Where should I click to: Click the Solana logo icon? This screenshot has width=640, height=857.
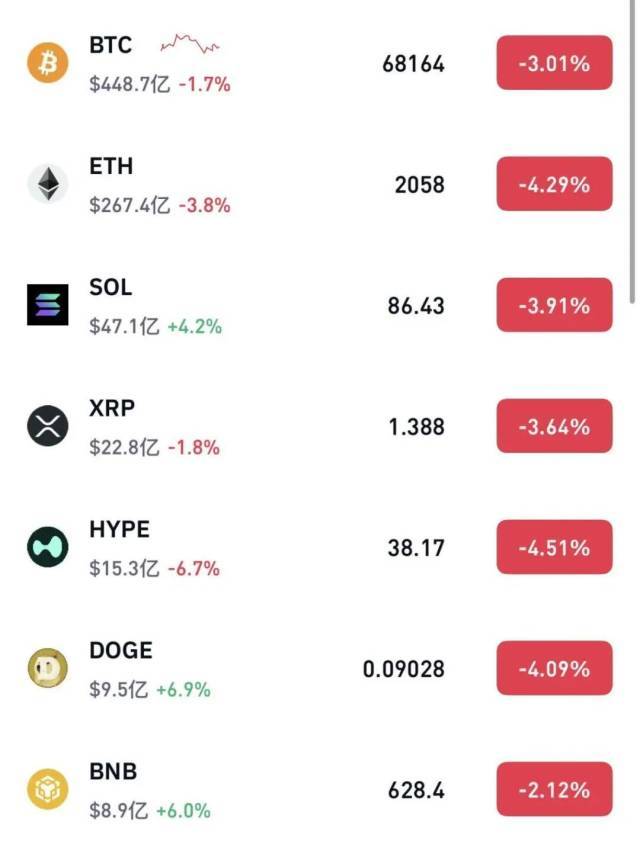tap(47, 305)
